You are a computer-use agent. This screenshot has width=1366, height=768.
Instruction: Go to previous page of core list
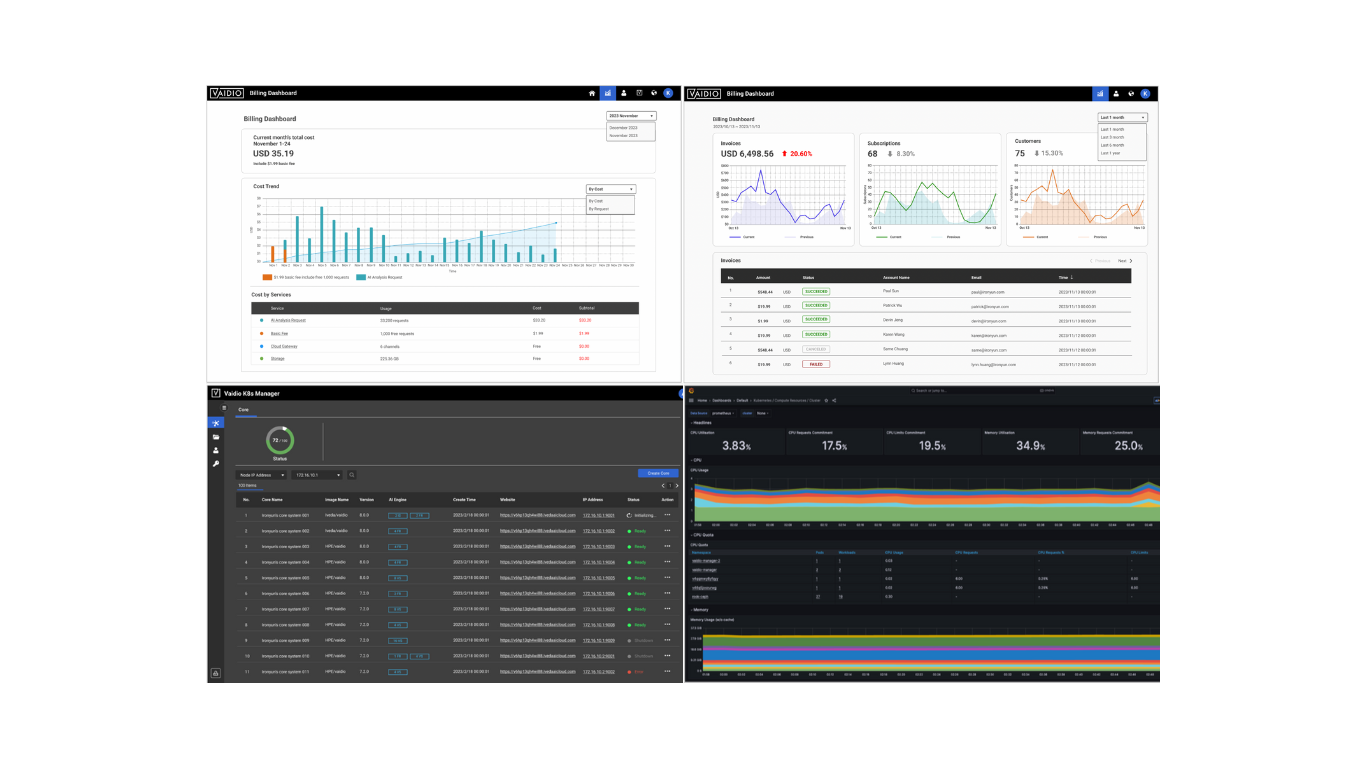point(663,486)
